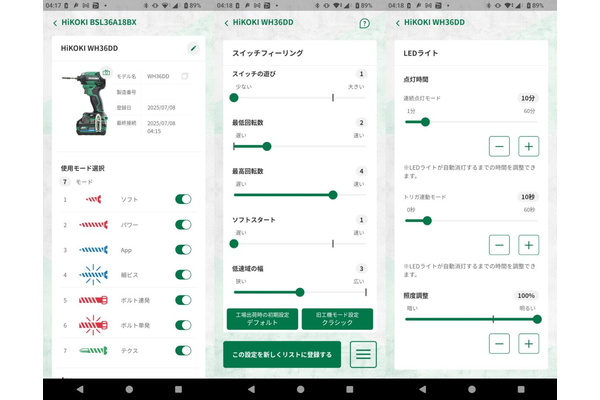
Task: Tap the camera icon on the tool photo
Action: 106,72
